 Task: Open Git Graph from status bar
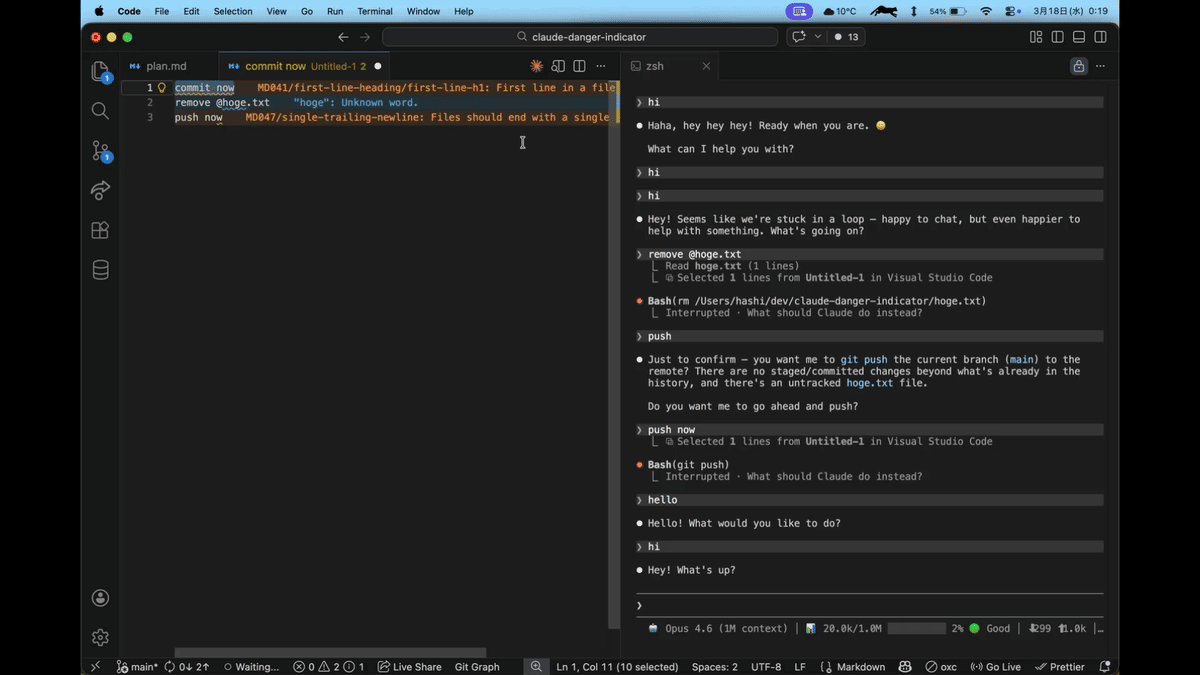pyautogui.click(x=477, y=666)
